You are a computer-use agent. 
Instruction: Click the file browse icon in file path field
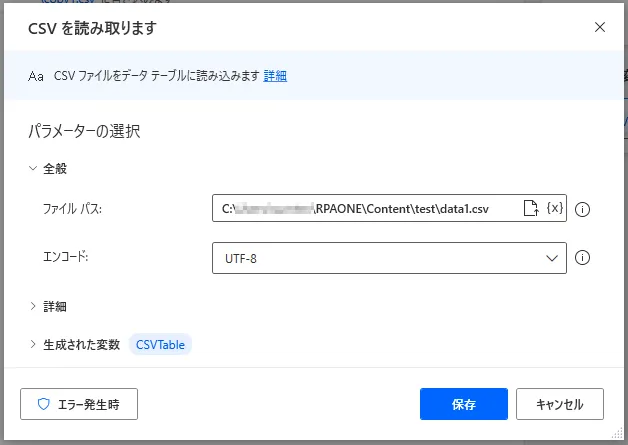tap(532, 209)
